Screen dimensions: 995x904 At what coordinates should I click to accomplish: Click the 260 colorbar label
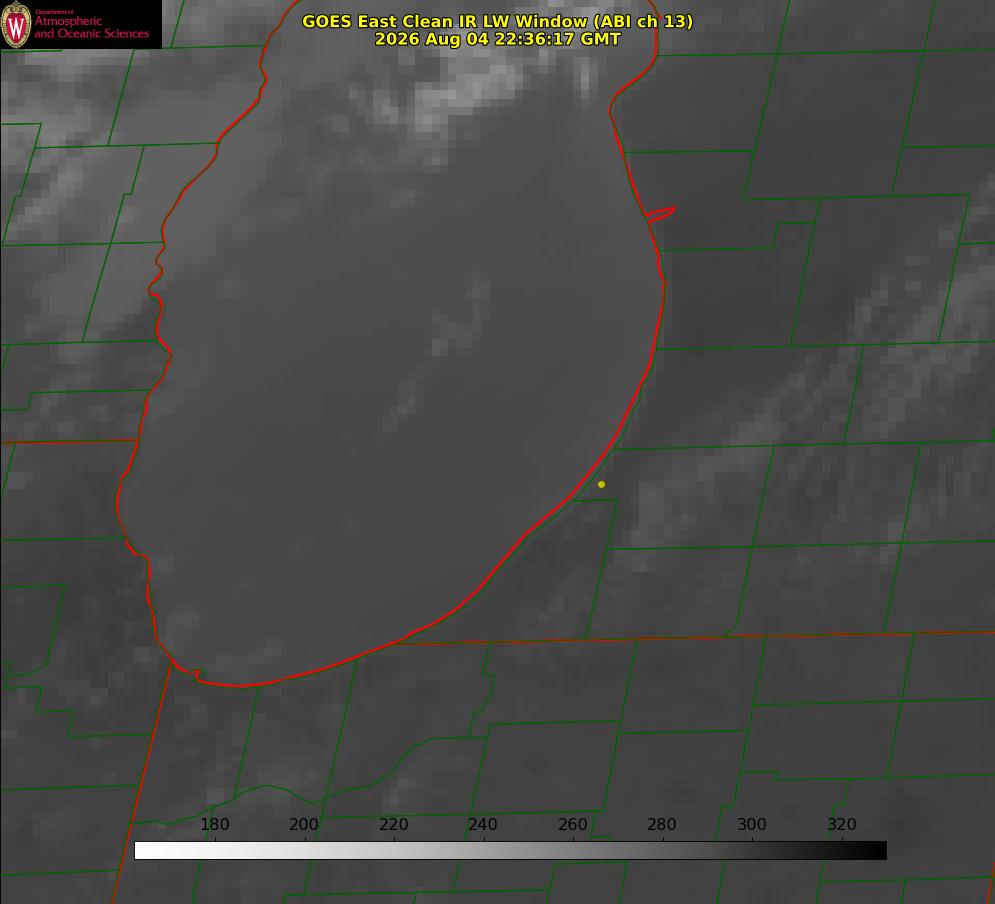pyautogui.click(x=572, y=824)
